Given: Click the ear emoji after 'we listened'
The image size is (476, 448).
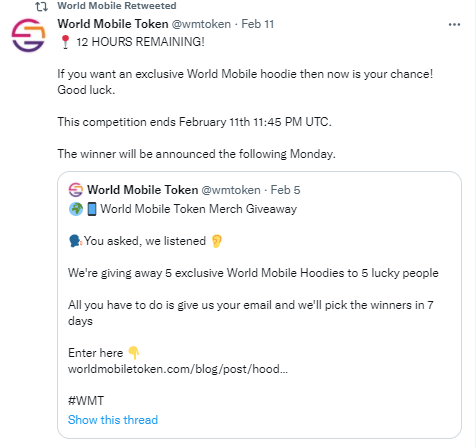Looking at the screenshot, I should click(x=217, y=241).
